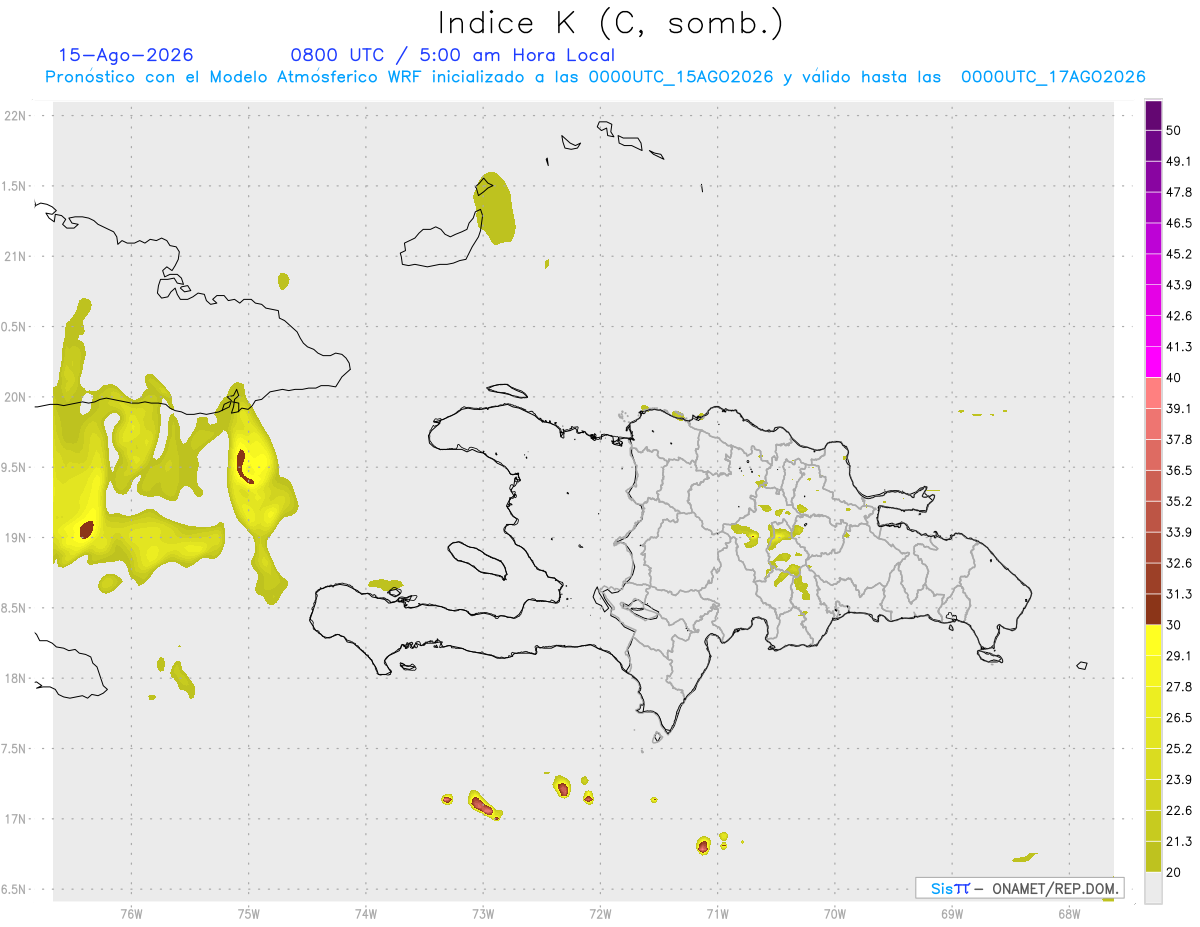Click the legend value 45.2
Image resolution: width=1200 pixels, height=927 pixels.
pyautogui.click(x=1179, y=254)
